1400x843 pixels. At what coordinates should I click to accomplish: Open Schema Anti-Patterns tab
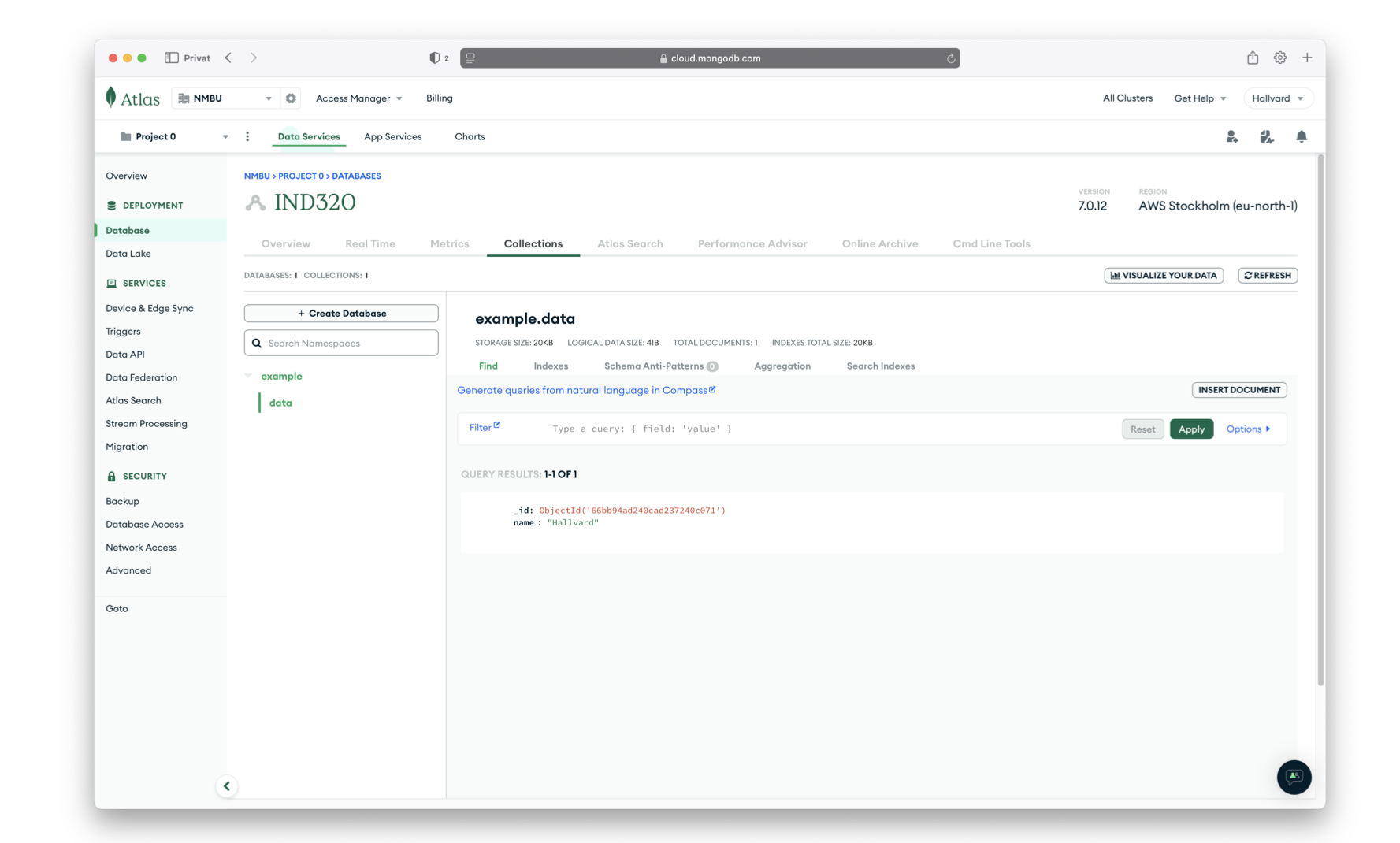(661, 366)
